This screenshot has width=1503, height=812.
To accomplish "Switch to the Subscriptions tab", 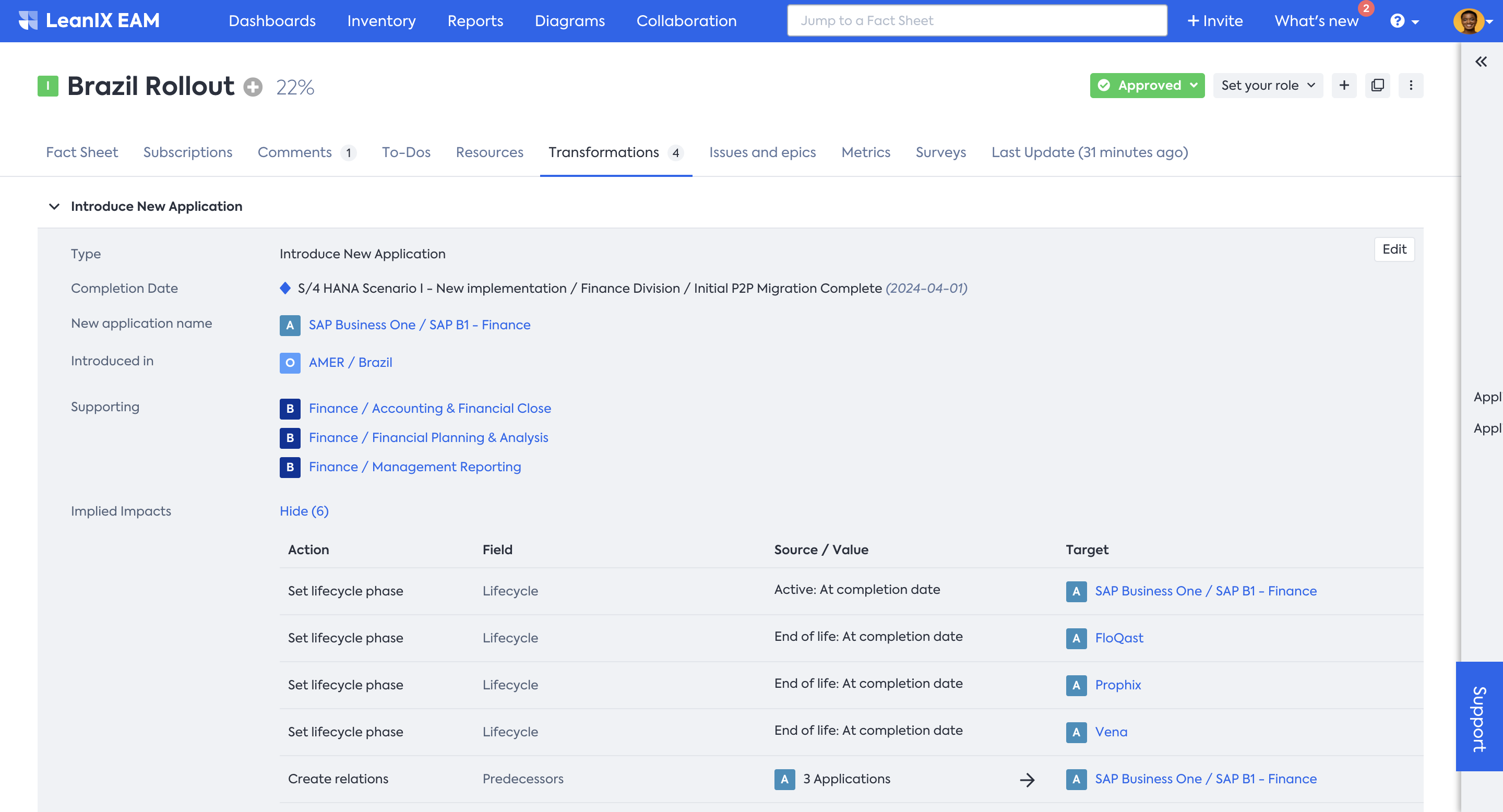I will pyautogui.click(x=188, y=152).
